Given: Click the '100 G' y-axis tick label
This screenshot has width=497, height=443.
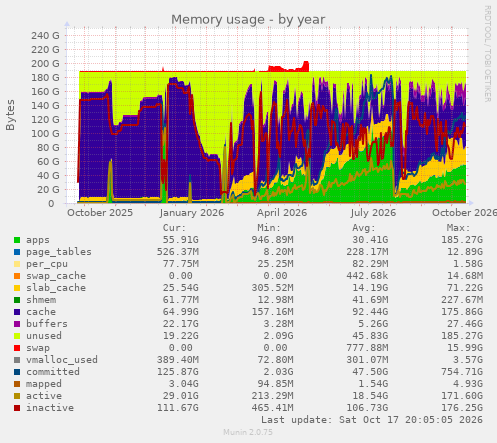Looking at the screenshot, I should coord(45,134).
